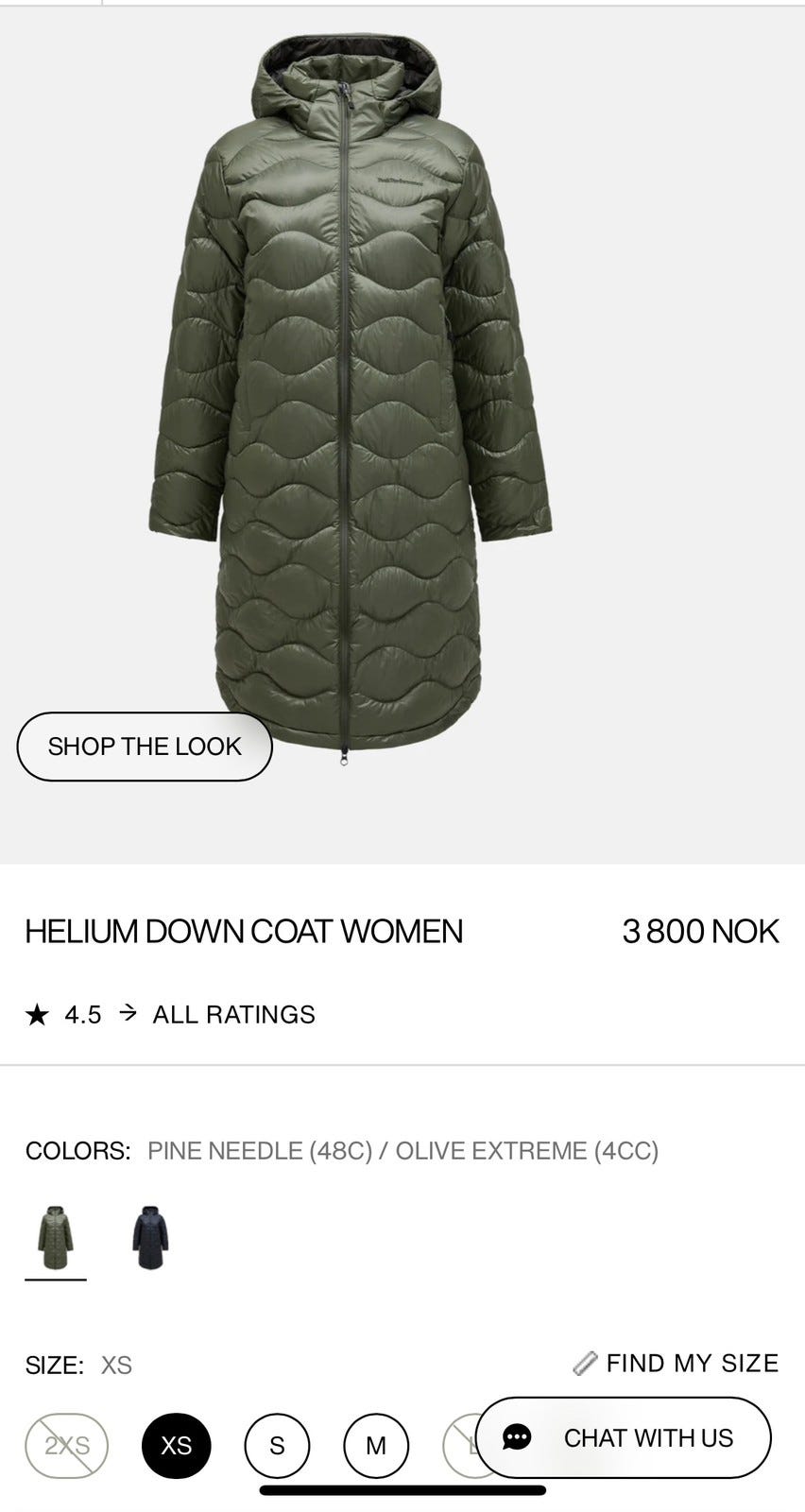Image resolution: width=805 pixels, height=1512 pixels.
Task: Tap the 4.5 rating score
Action: (x=83, y=1015)
